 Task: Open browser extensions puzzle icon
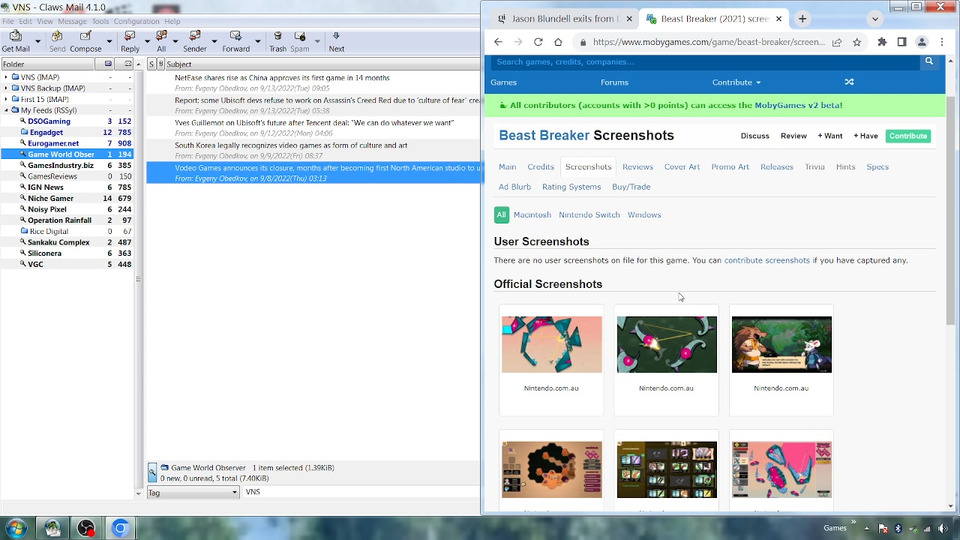tap(882, 42)
